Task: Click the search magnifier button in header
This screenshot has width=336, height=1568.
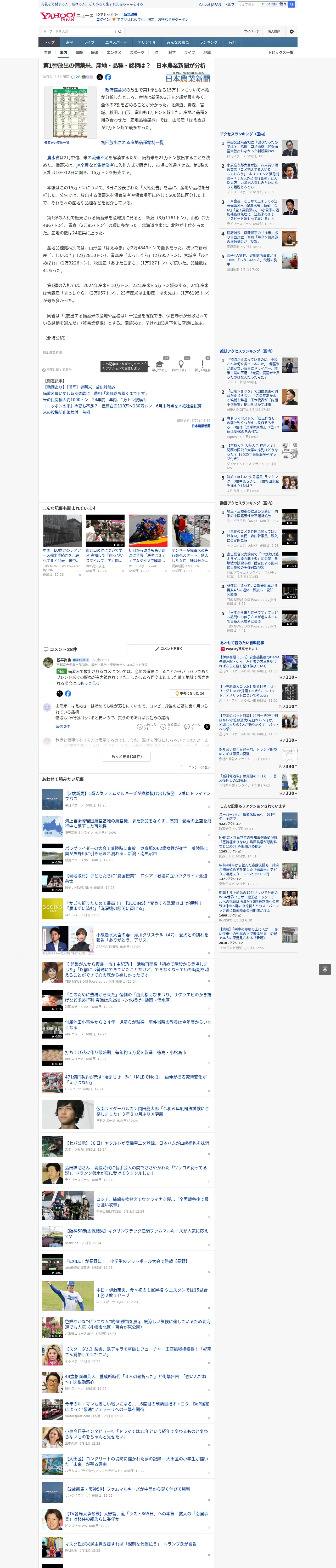Action: (120, 32)
